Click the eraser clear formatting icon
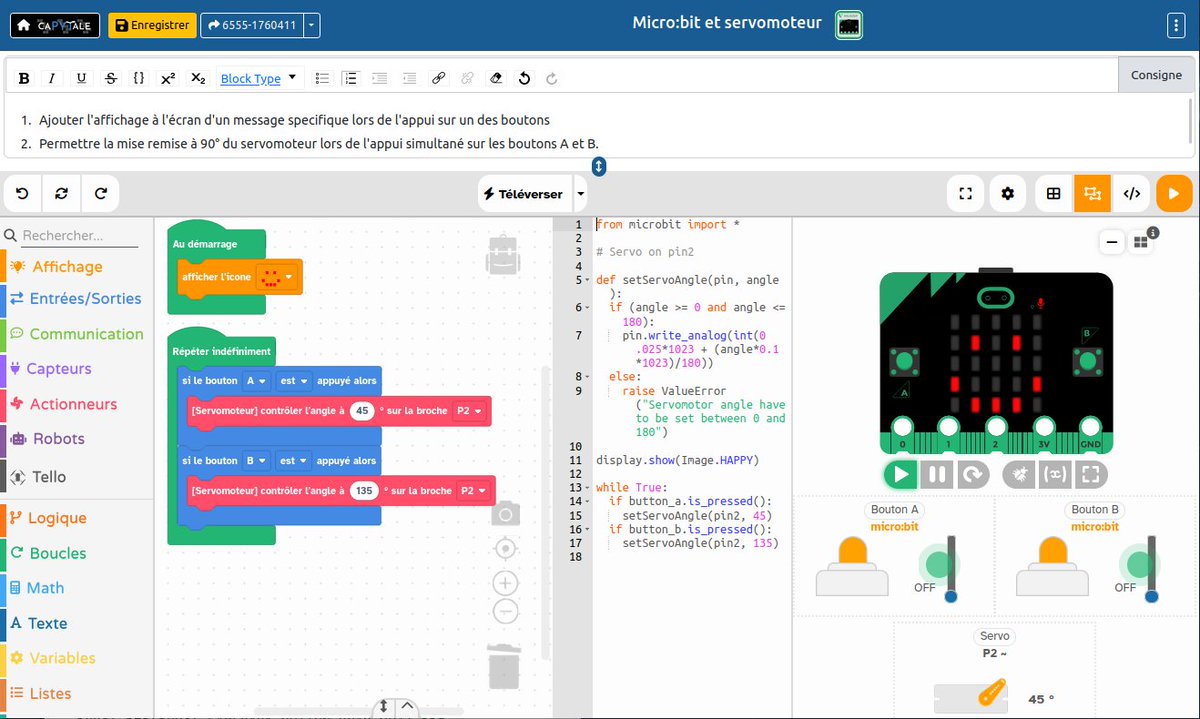The height and width of the screenshot is (719, 1200). [x=496, y=78]
